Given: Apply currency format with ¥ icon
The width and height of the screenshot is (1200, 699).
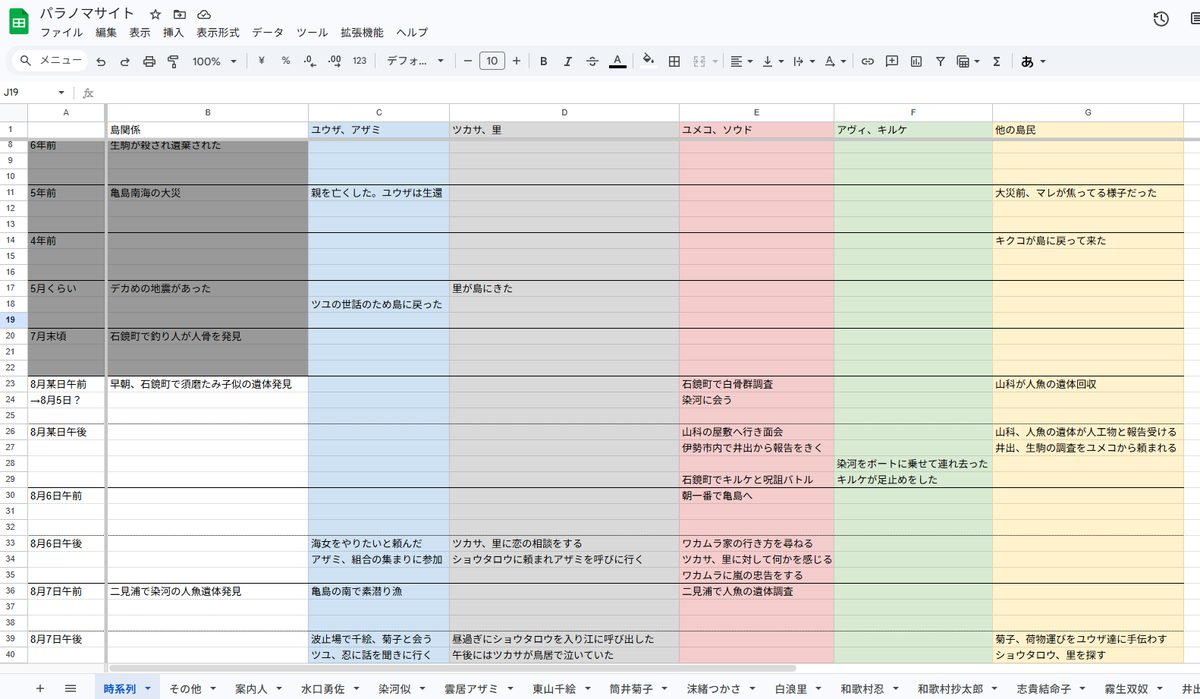Looking at the screenshot, I should [x=261, y=61].
